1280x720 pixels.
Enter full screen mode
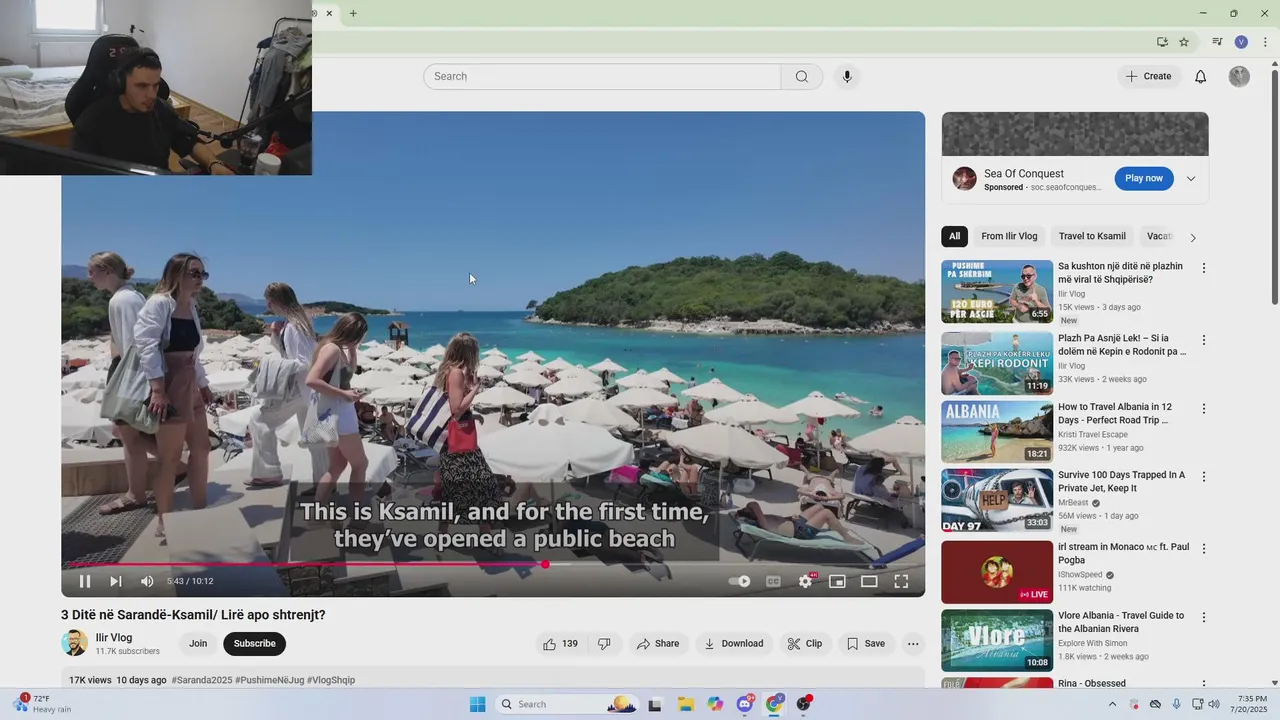(901, 581)
